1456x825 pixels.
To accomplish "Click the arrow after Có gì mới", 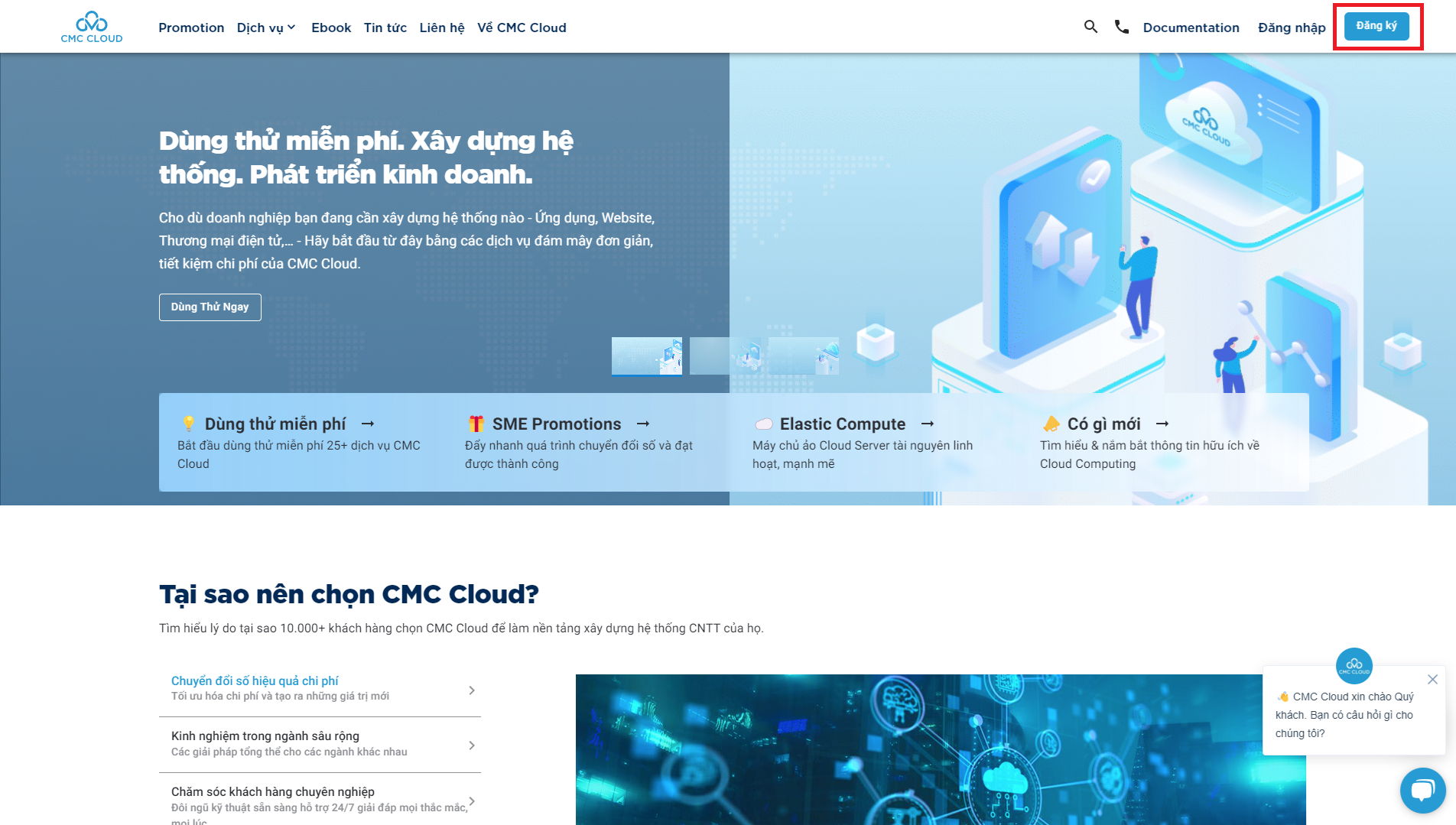I will pyautogui.click(x=1162, y=424).
